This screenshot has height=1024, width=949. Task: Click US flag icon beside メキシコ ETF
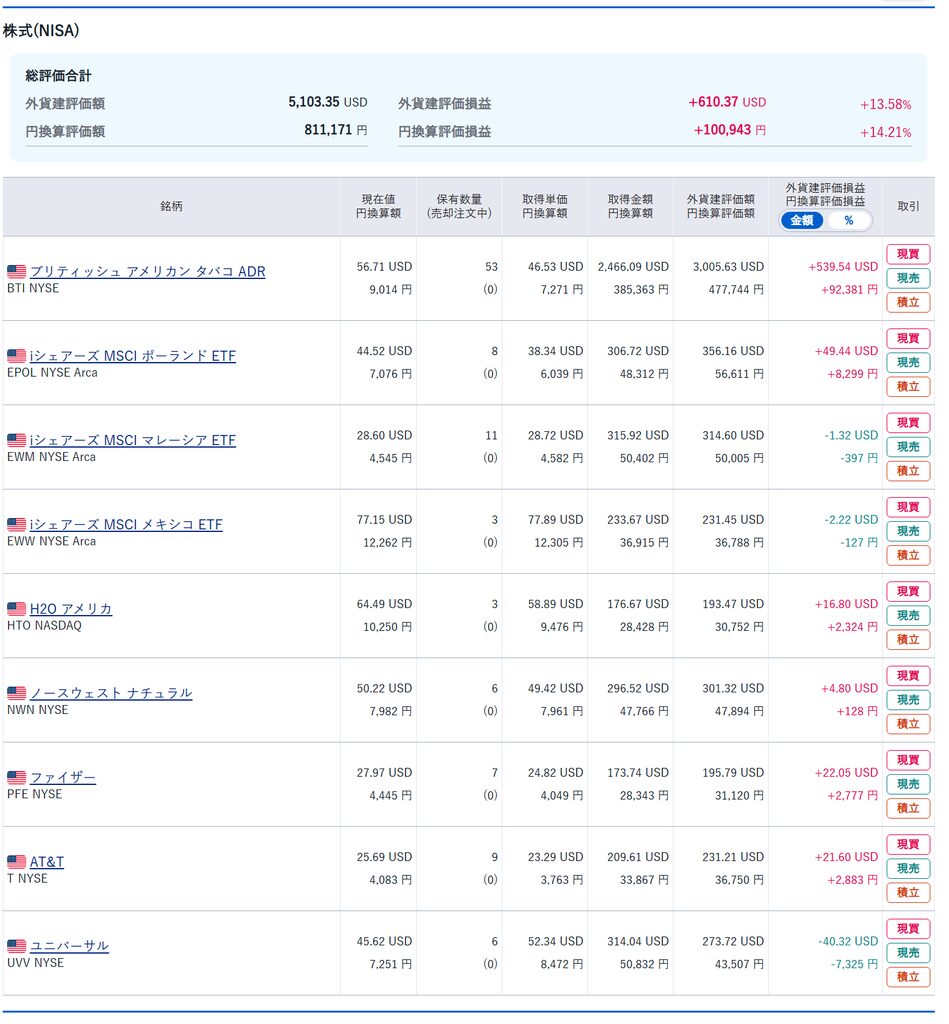[x=16, y=524]
